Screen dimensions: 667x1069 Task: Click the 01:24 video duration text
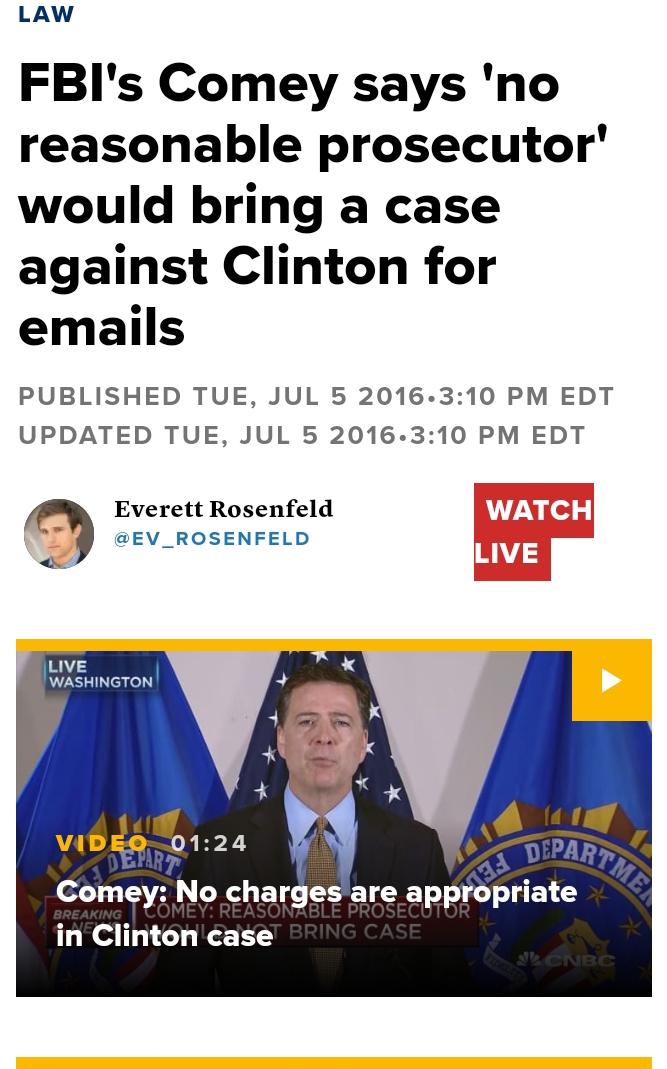tap(209, 843)
